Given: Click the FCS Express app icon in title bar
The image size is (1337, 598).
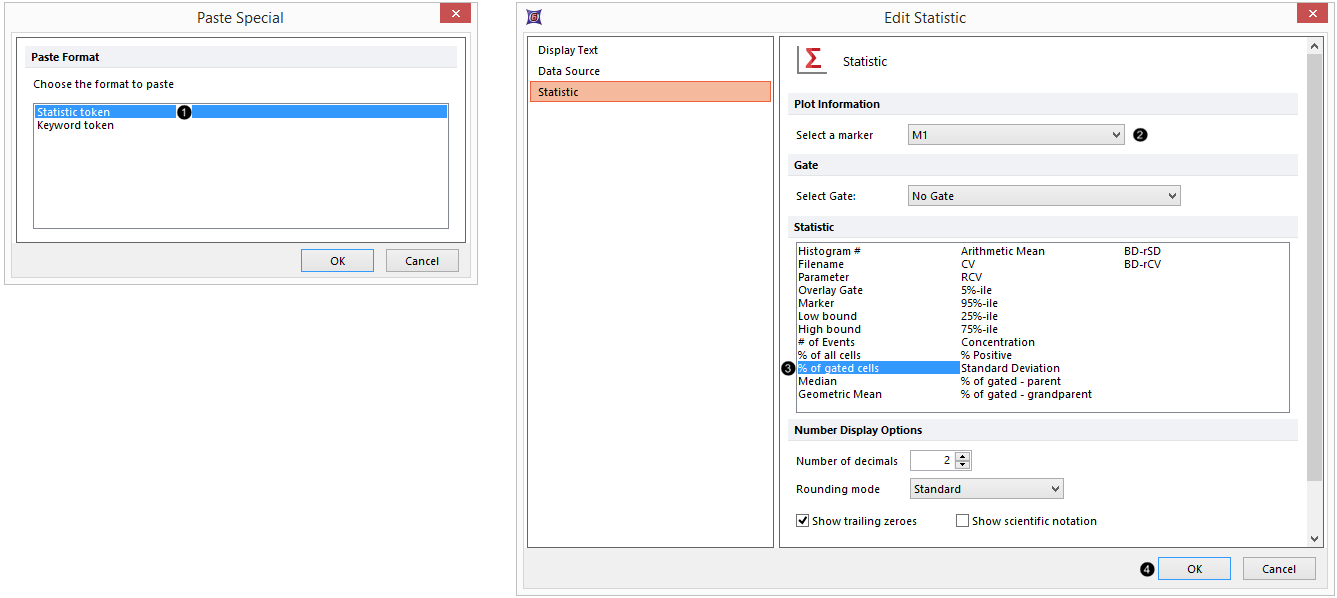Looking at the screenshot, I should (x=534, y=17).
